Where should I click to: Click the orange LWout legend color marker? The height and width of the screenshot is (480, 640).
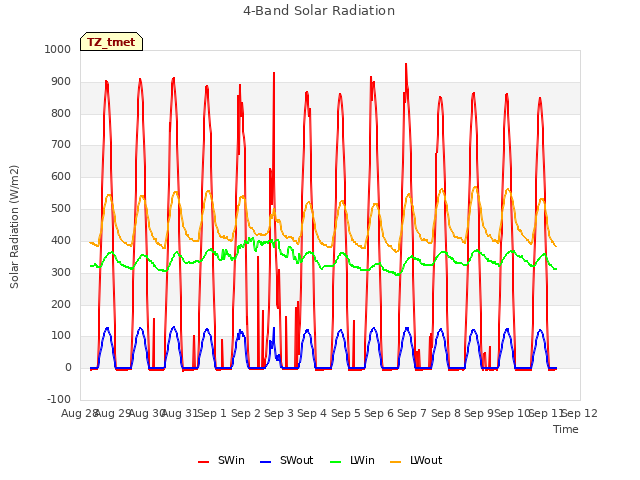(396, 462)
